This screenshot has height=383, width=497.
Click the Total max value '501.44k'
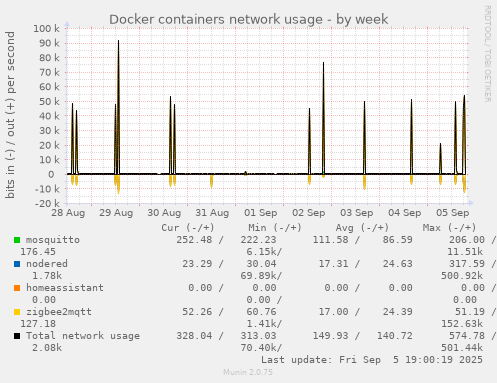click(x=462, y=348)
